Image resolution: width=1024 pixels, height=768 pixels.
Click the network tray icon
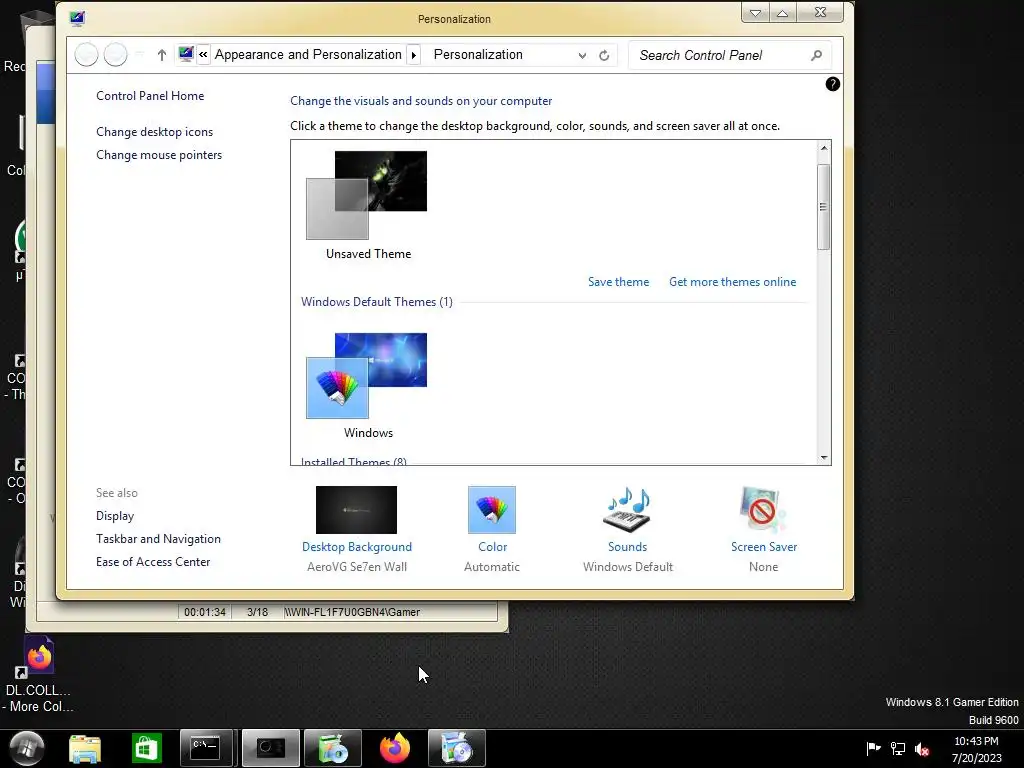[898, 748]
